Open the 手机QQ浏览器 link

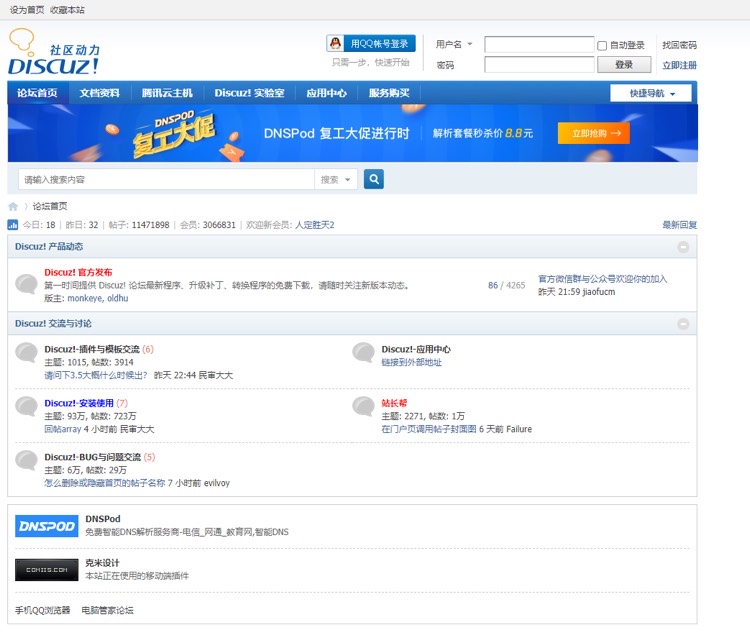pos(43,610)
